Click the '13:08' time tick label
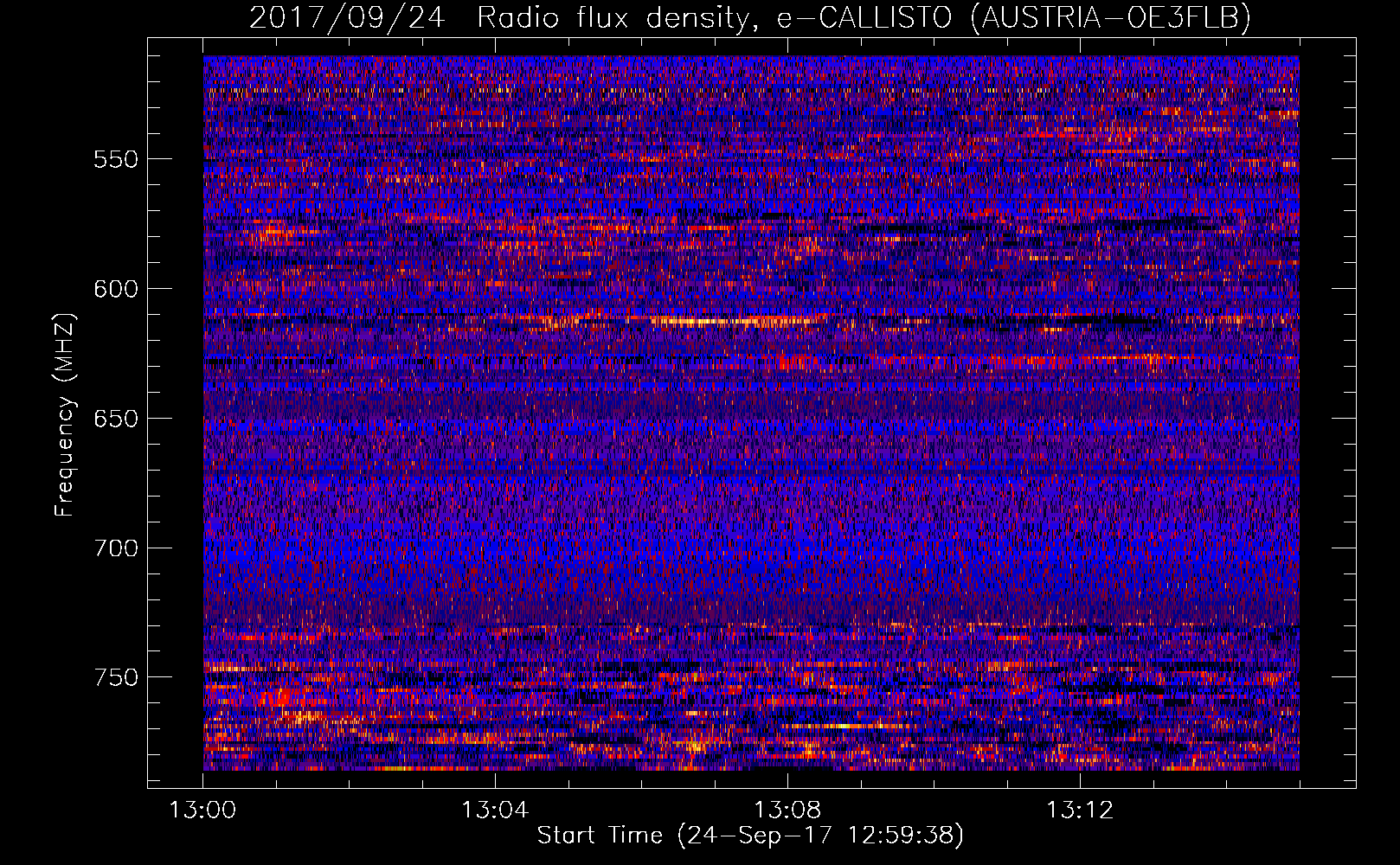The height and width of the screenshot is (865, 1400). tap(787, 811)
